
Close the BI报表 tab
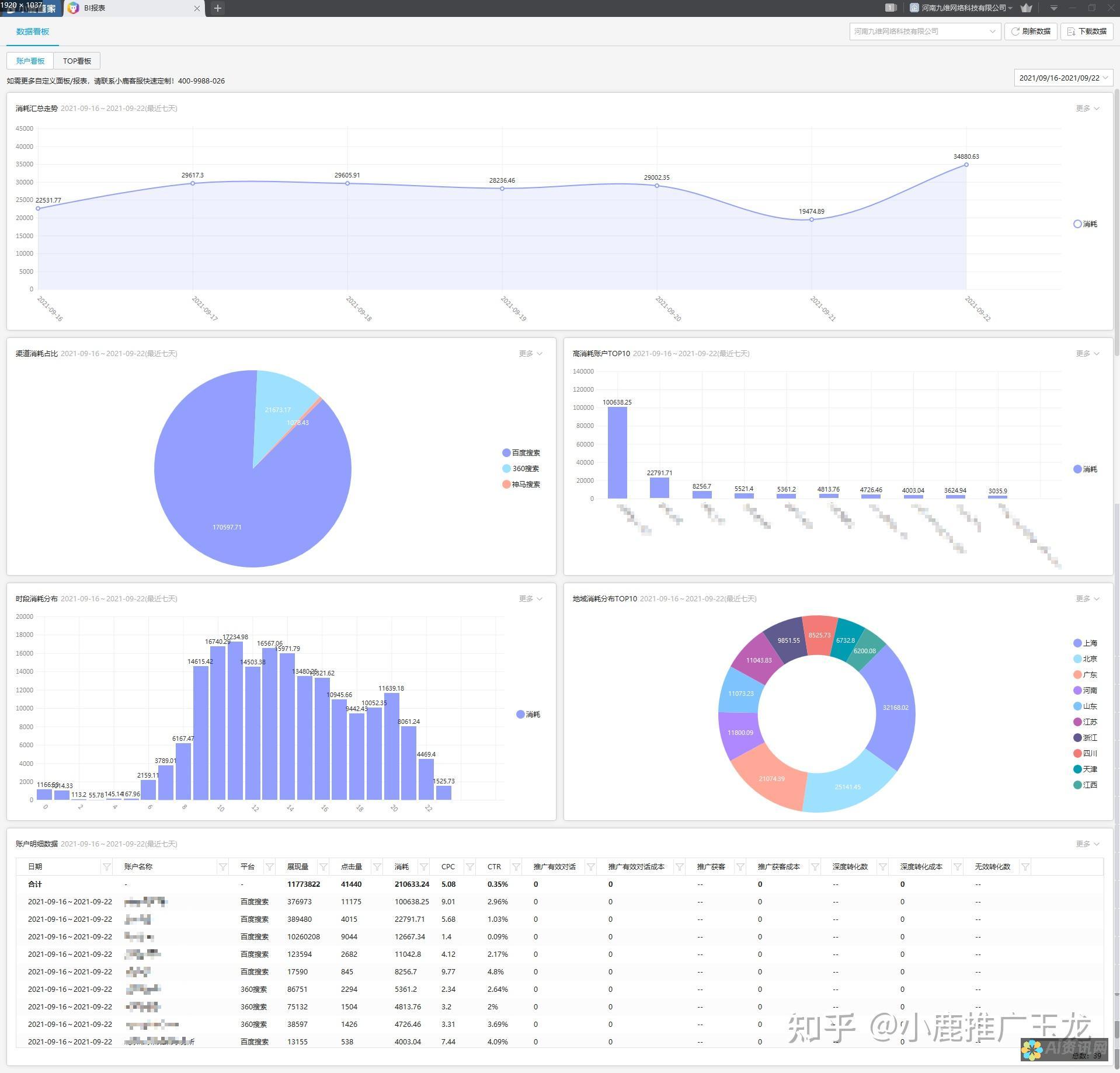tap(197, 8)
